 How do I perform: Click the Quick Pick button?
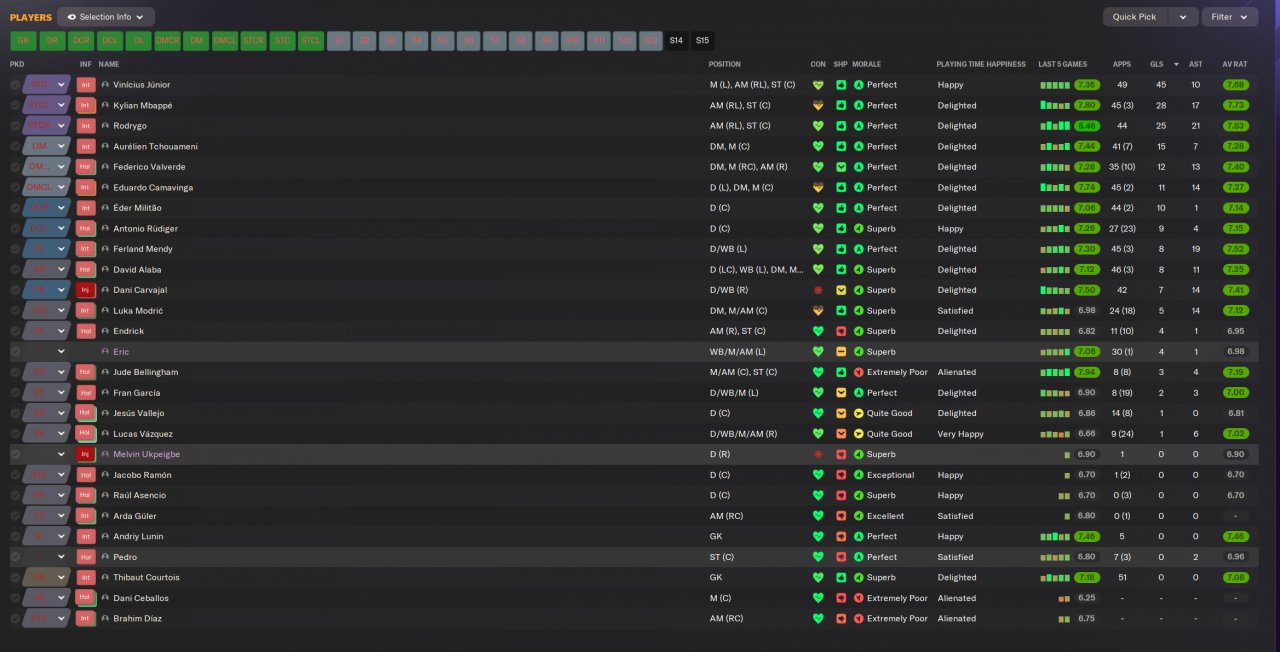pos(1134,17)
